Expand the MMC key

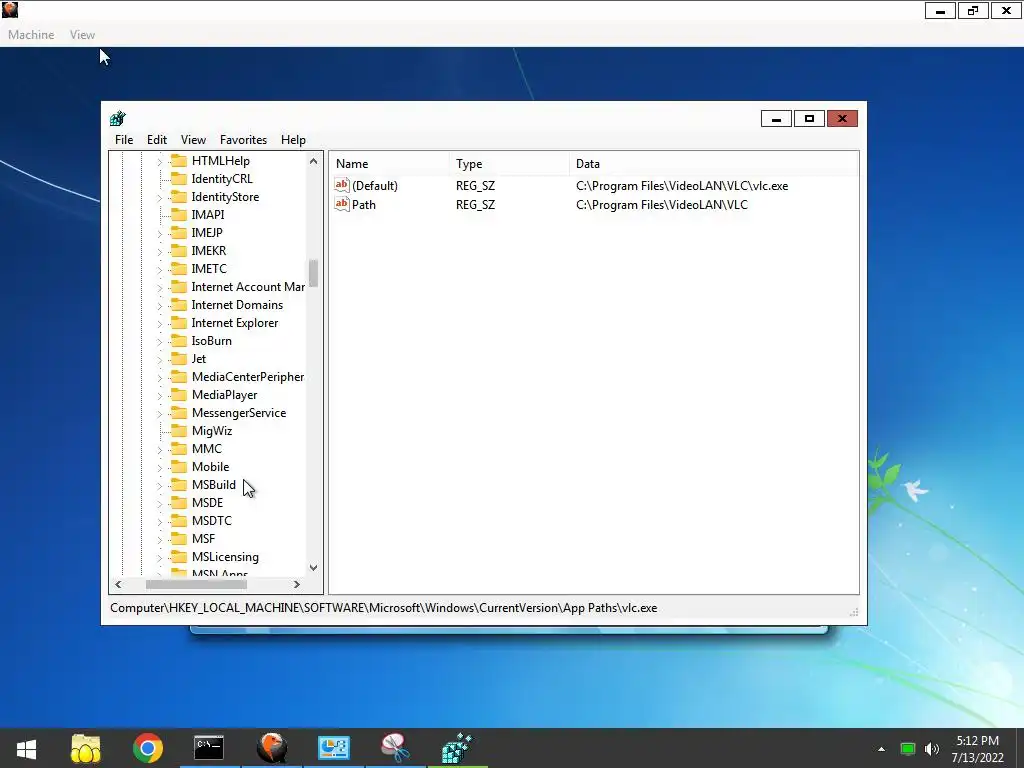click(159, 449)
